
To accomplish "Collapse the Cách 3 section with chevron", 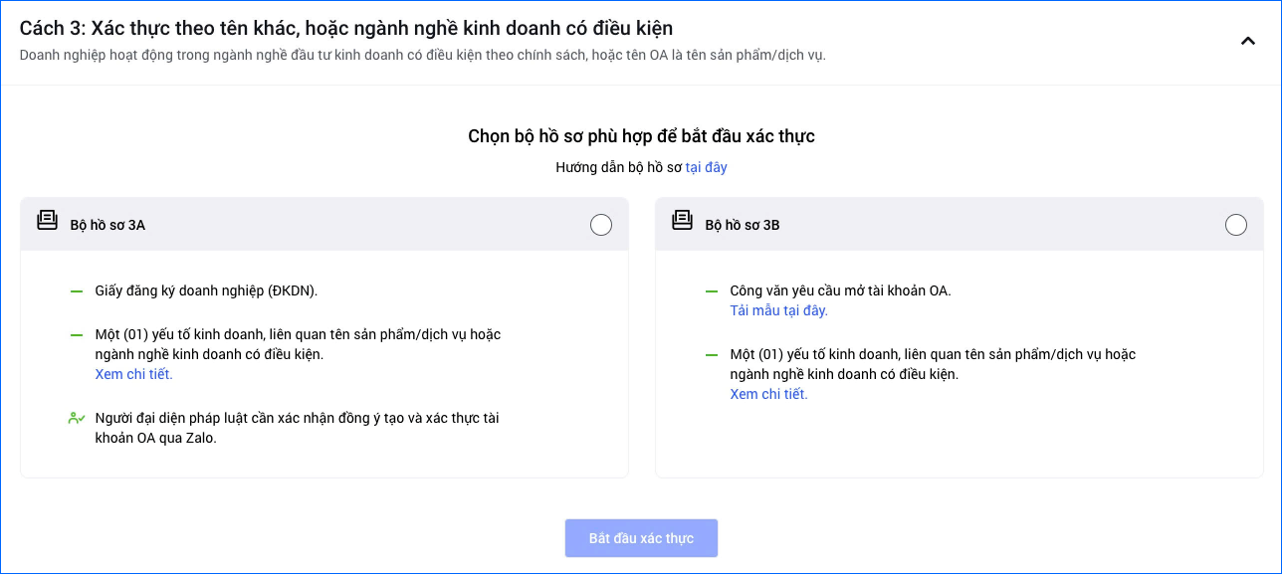I will click(1247, 41).
